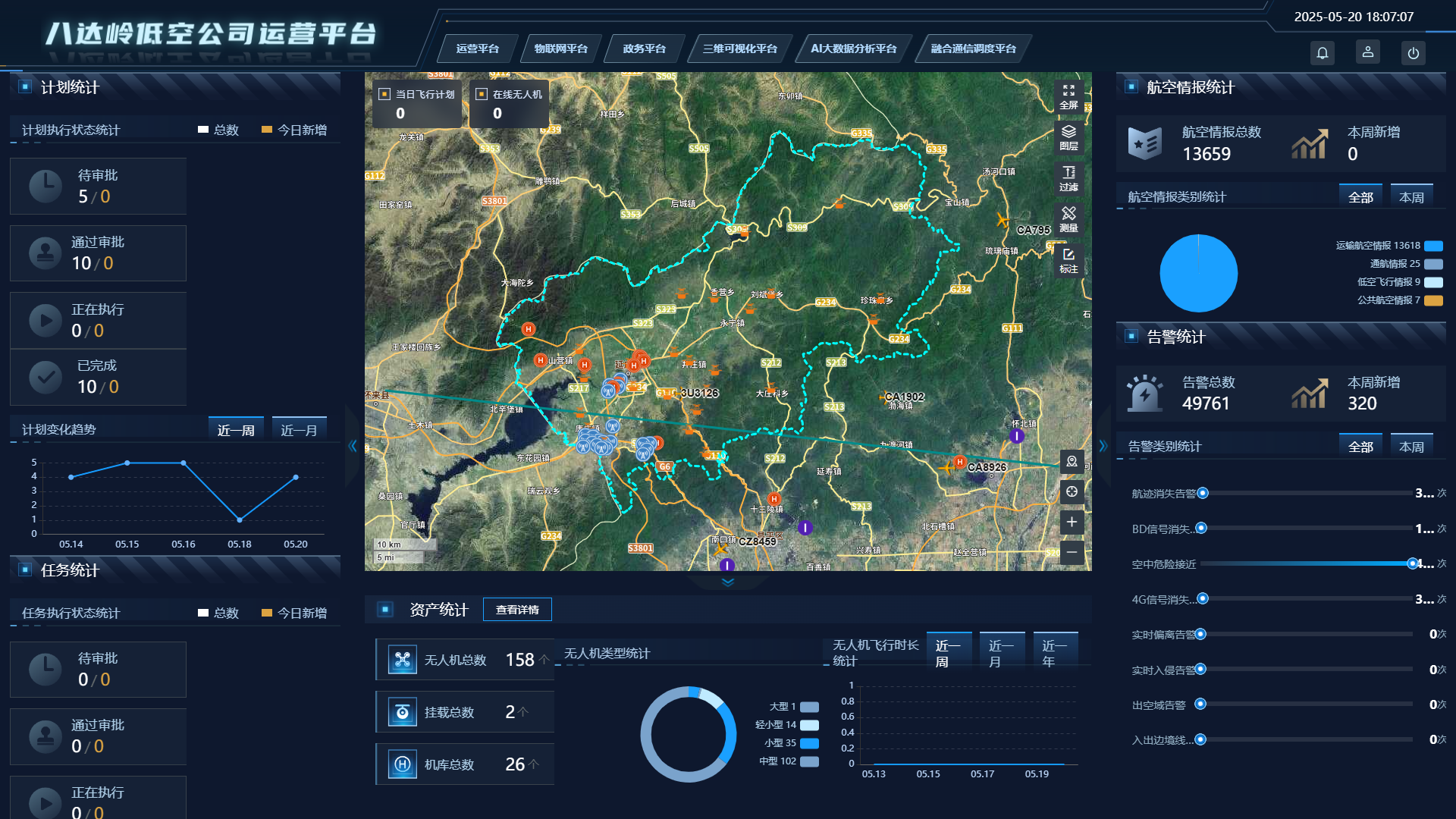Zoom in the map with plus button

[x=1072, y=522]
